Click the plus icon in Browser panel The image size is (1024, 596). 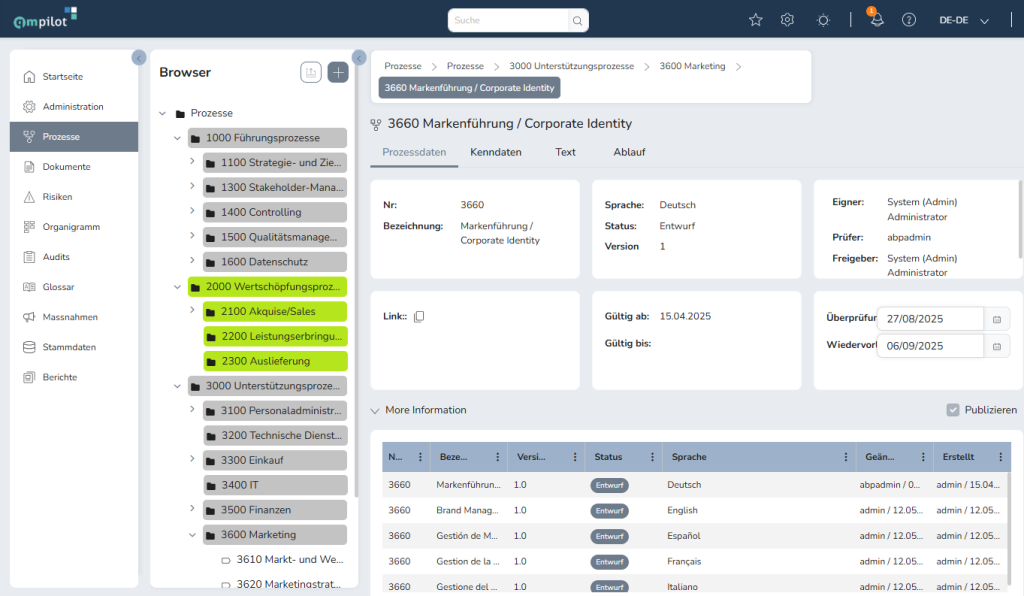tap(338, 72)
